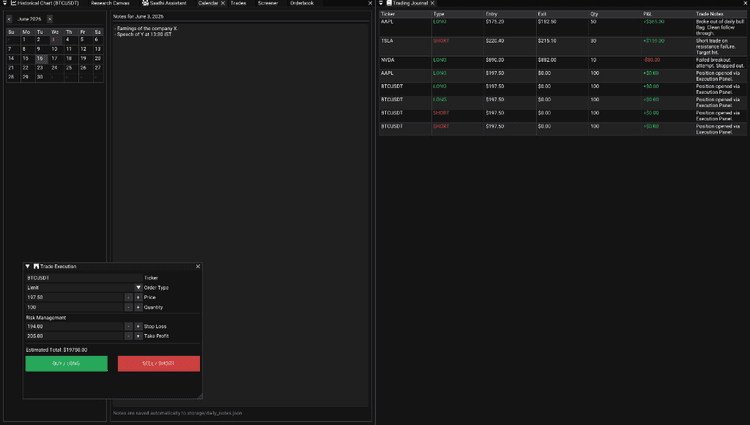
Task: Click the Ticker input field
Action: tap(84, 278)
